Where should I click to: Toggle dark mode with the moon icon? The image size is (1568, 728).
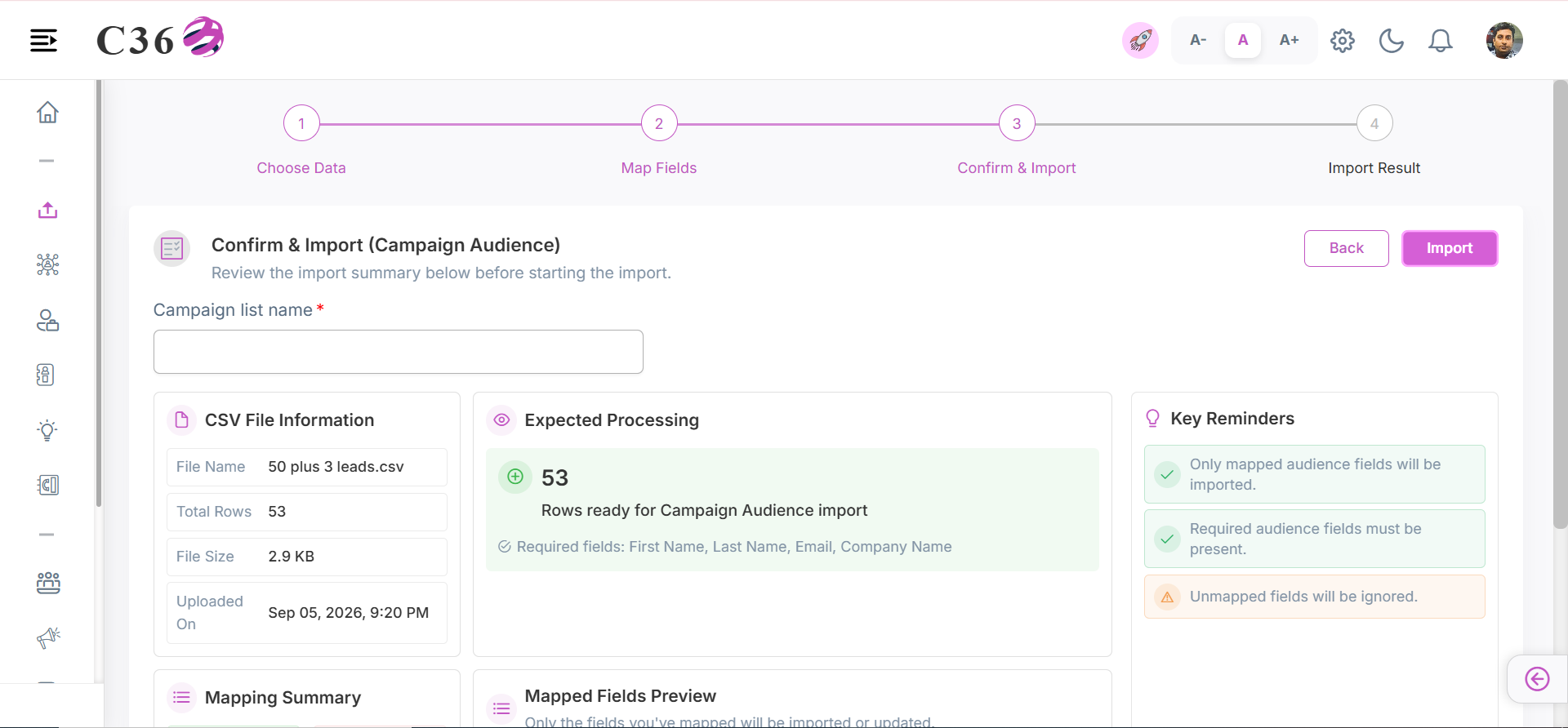[1392, 40]
